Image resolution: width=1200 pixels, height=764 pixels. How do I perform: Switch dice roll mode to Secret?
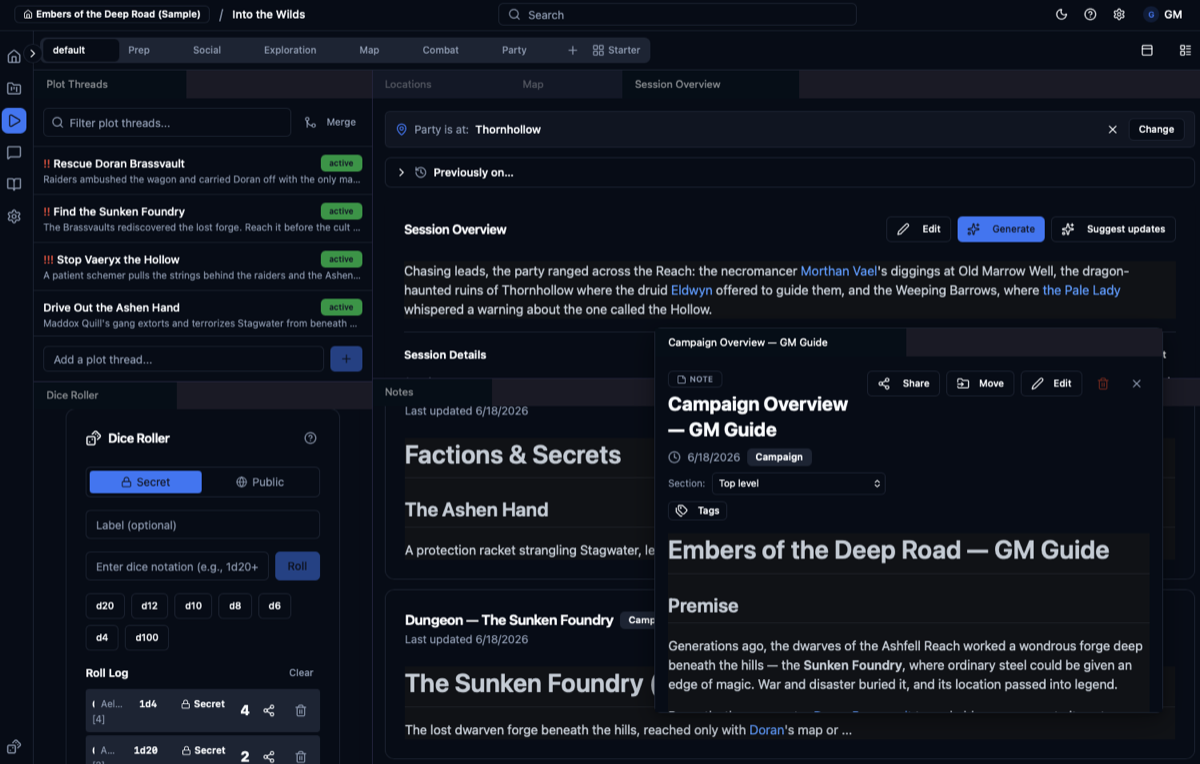click(x=146, y=482)
